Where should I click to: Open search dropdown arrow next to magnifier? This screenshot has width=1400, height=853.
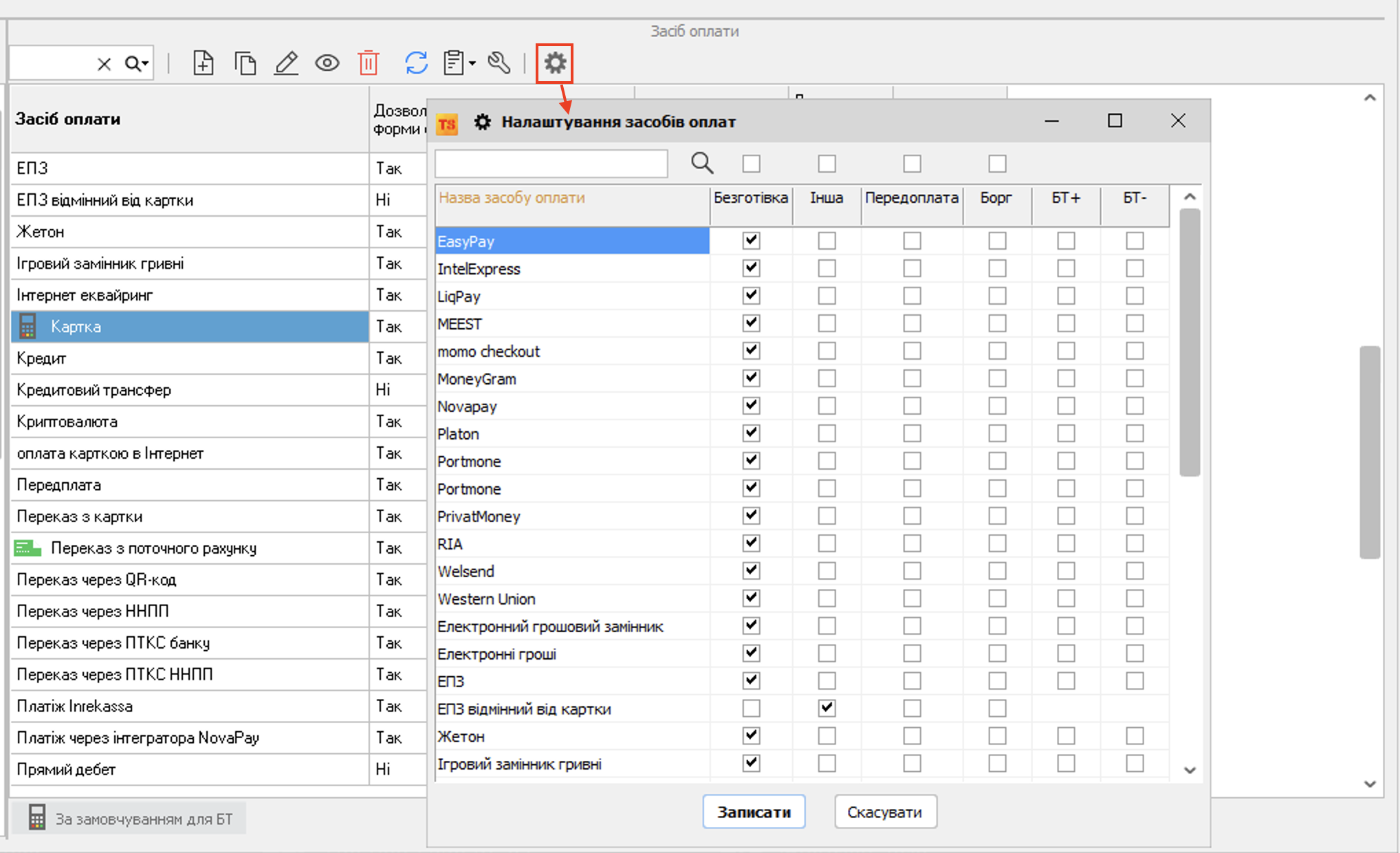(x=145, y=65)
